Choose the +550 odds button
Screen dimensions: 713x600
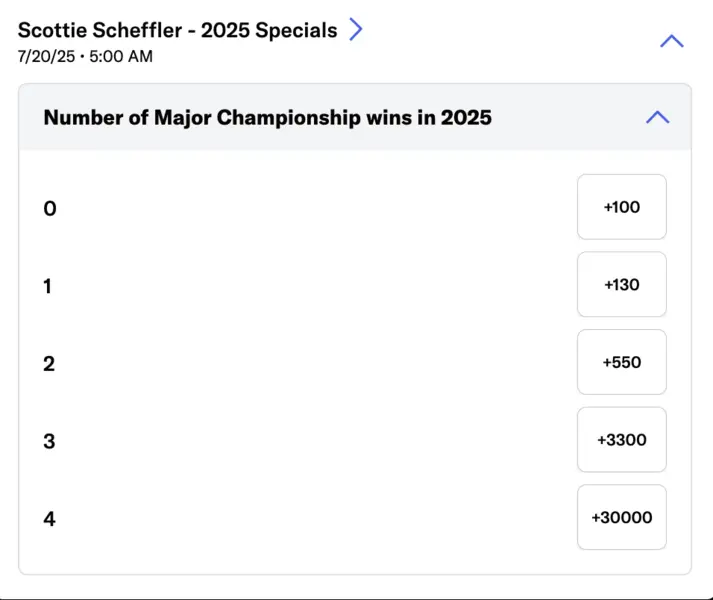coord(621,362)
